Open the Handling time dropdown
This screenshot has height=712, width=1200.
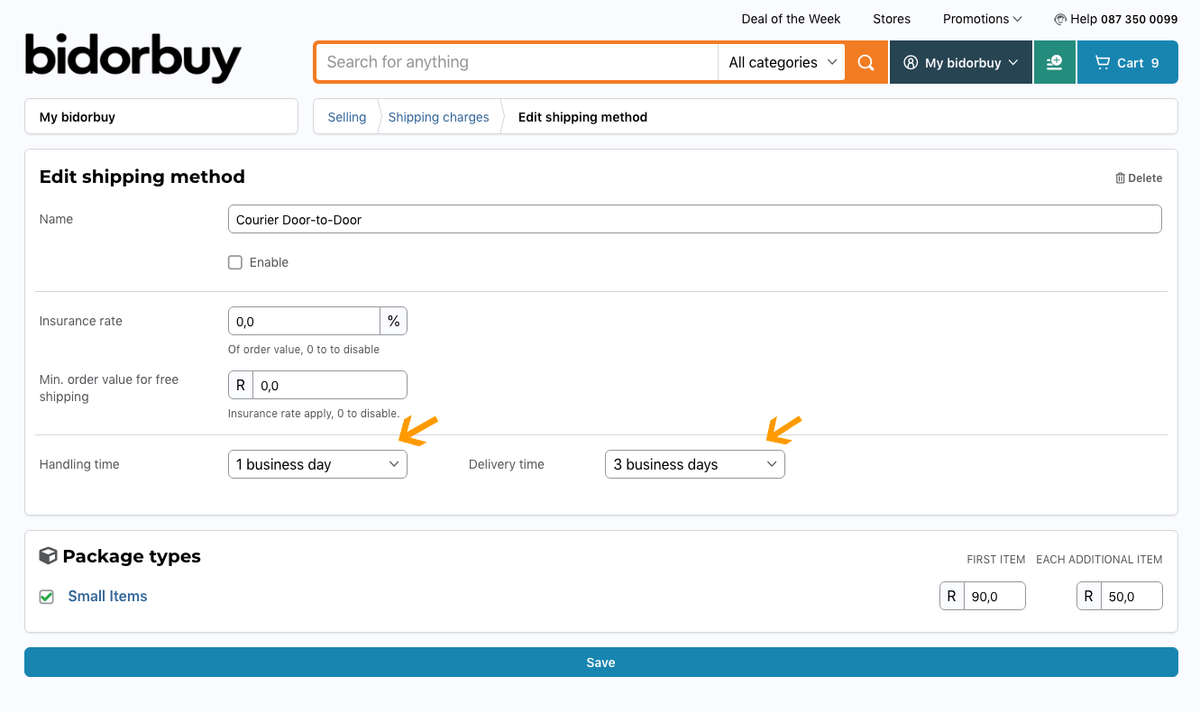coord(318,464)
